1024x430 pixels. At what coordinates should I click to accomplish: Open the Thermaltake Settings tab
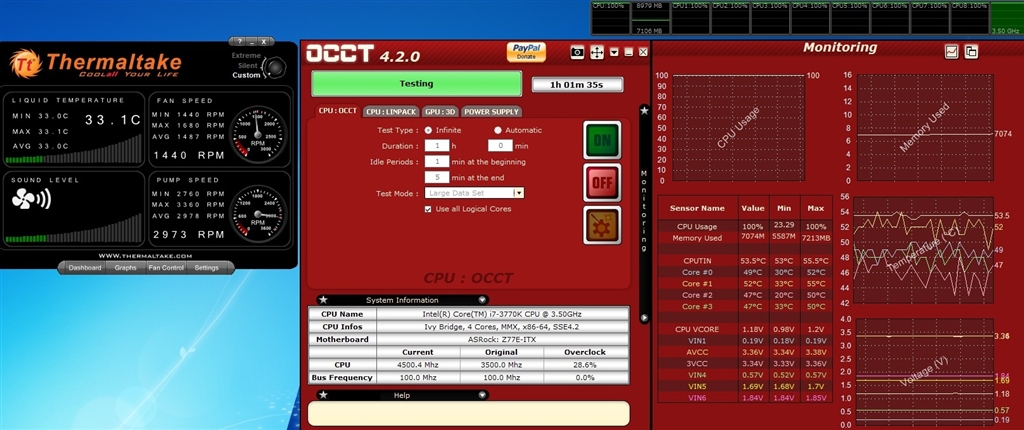tap(206, 268)
